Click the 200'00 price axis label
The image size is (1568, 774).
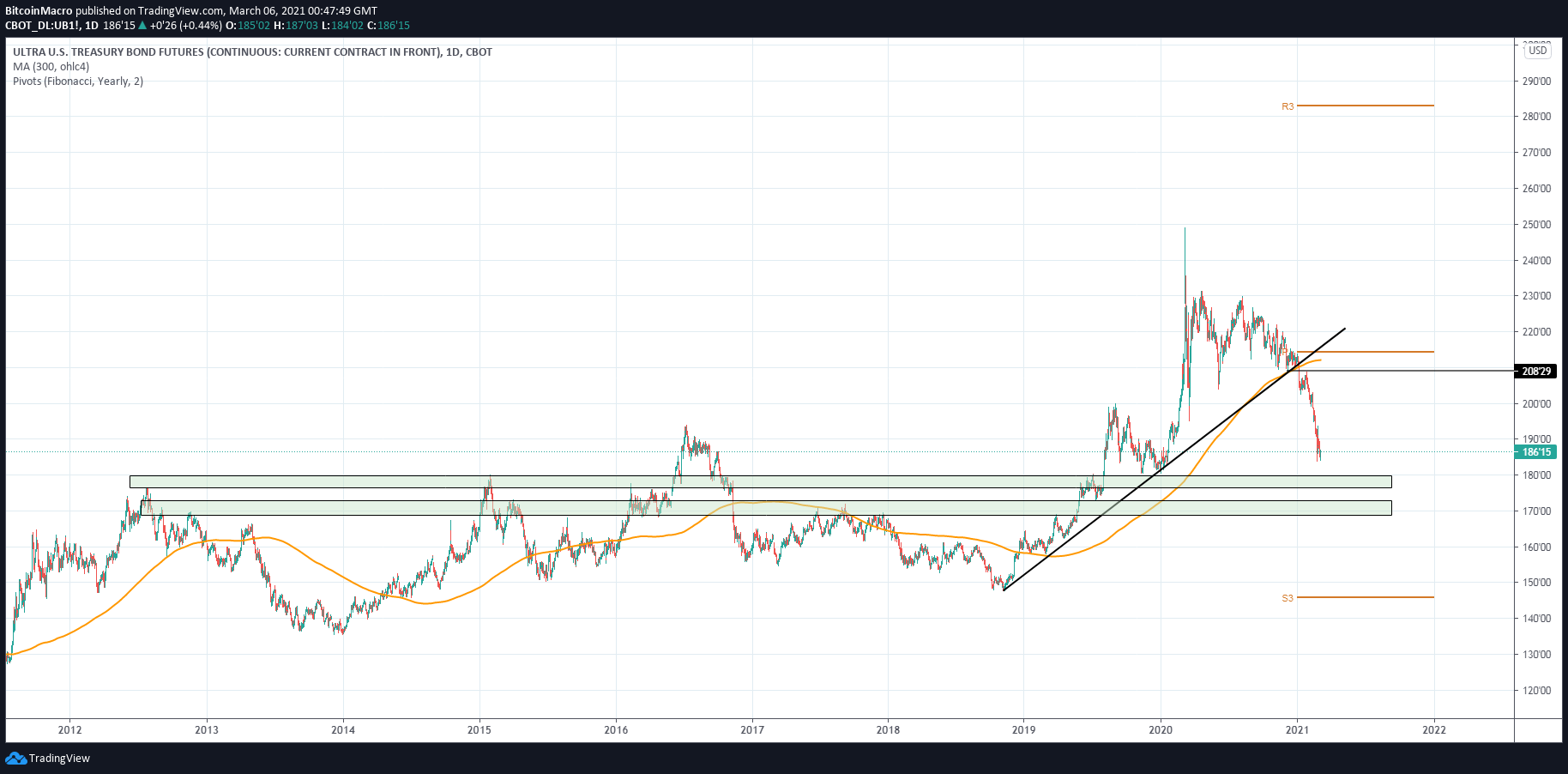coord(1536,404)
